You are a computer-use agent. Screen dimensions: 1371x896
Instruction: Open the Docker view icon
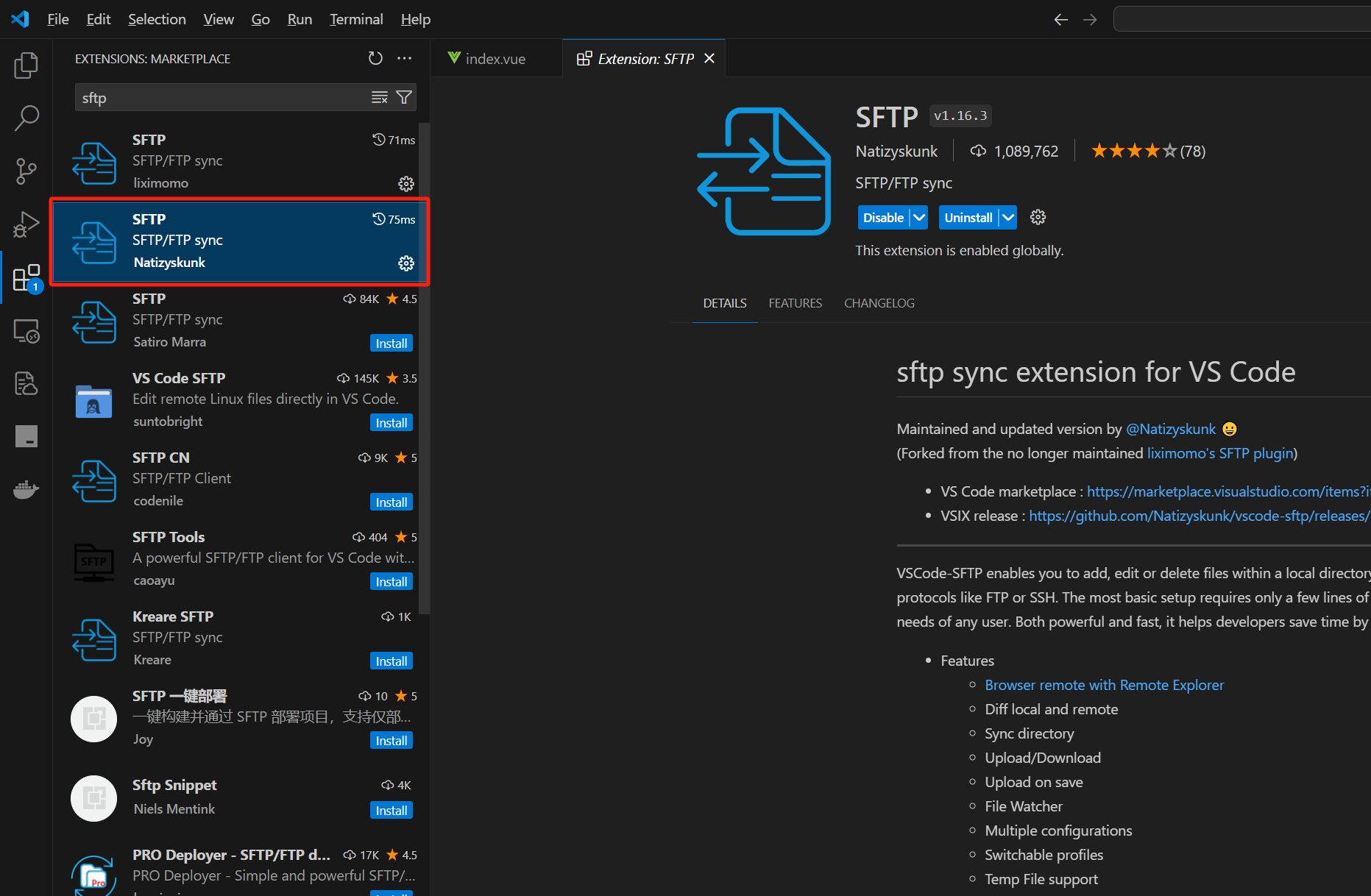click(26, 489)
